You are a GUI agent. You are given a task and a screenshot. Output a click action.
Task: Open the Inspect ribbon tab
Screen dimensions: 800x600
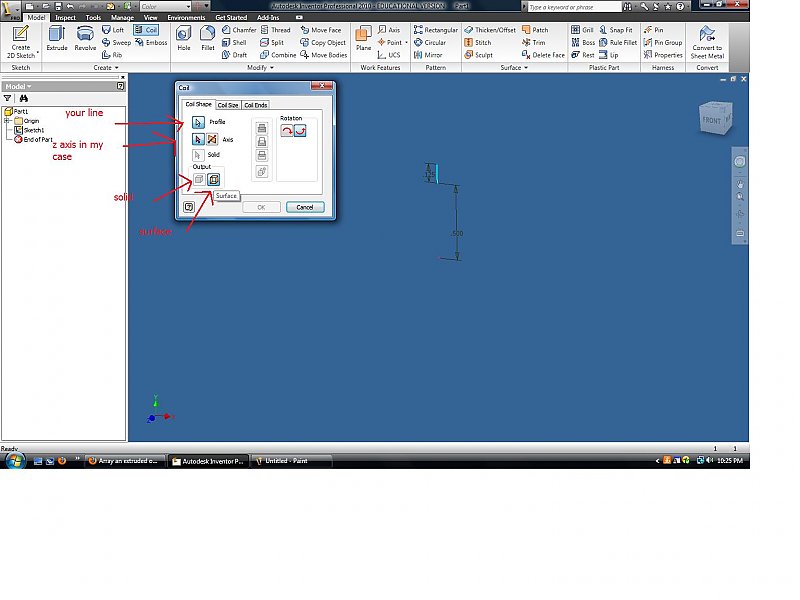point(65,17)
